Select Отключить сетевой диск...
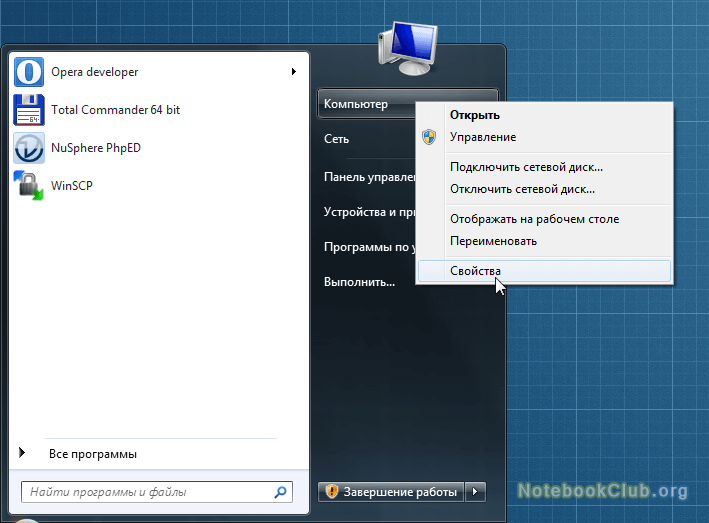The width and height of the screenshot is (709, 523). pyautogui.click(x=544, y=189)
